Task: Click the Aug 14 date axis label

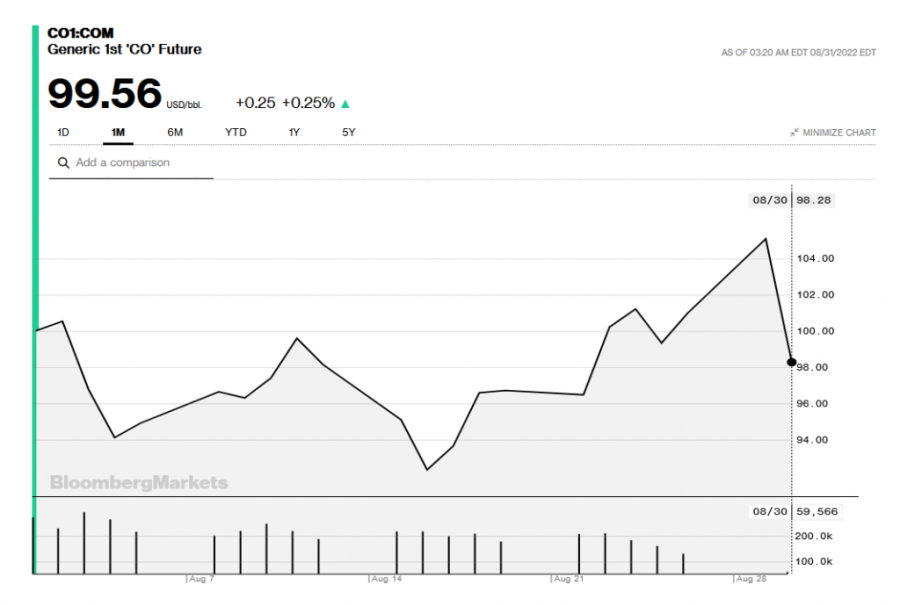Action: [385, 579]
